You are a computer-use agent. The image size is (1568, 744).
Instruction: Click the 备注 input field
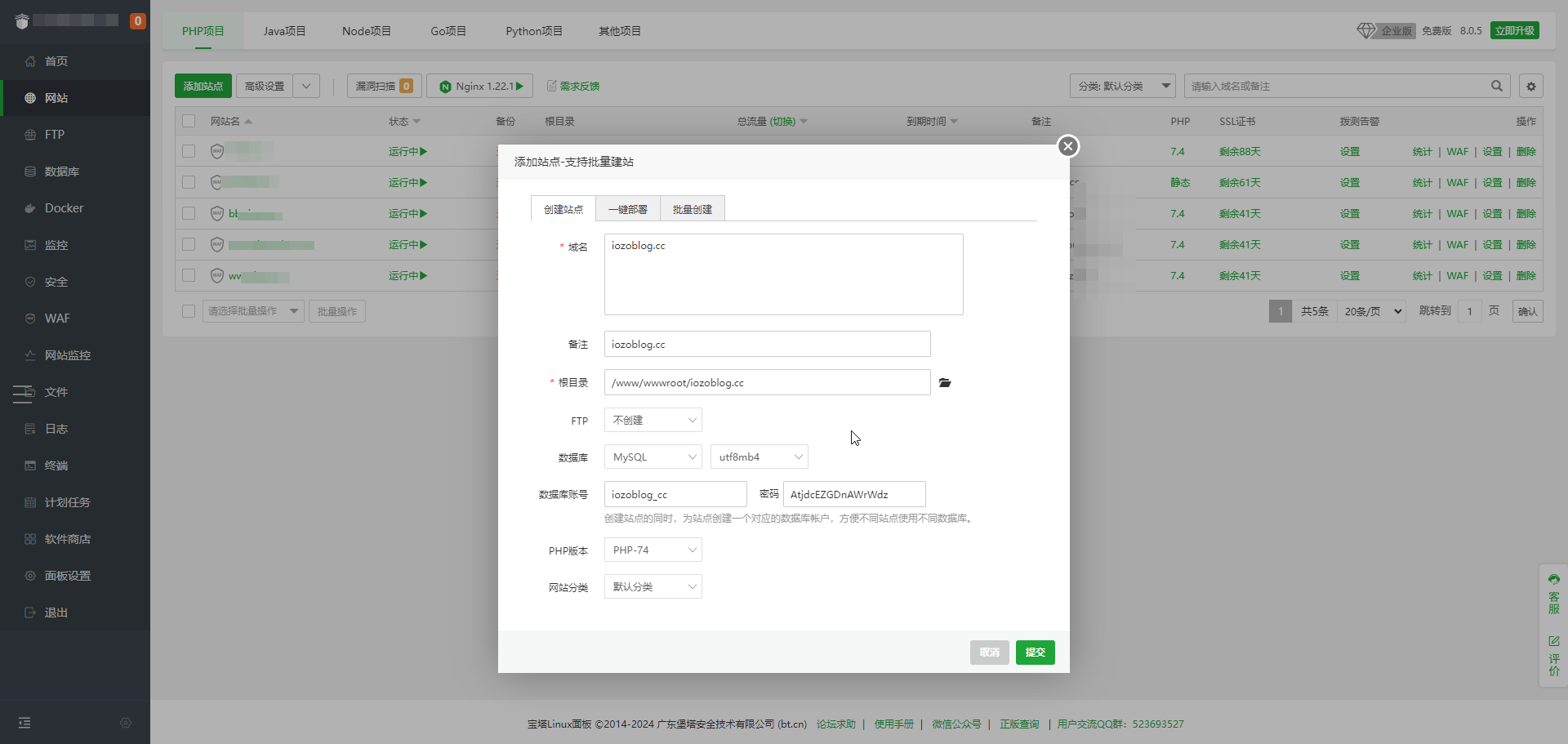767,345
